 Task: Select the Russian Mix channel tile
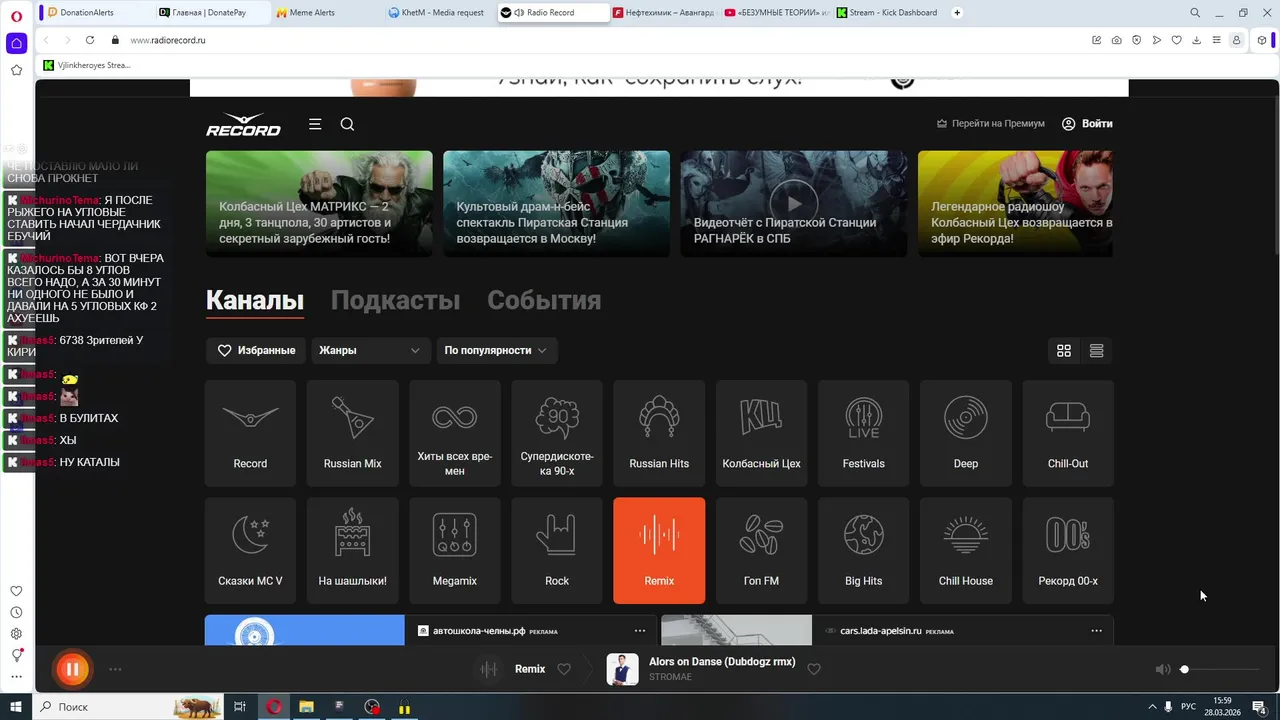coord(353,433)
